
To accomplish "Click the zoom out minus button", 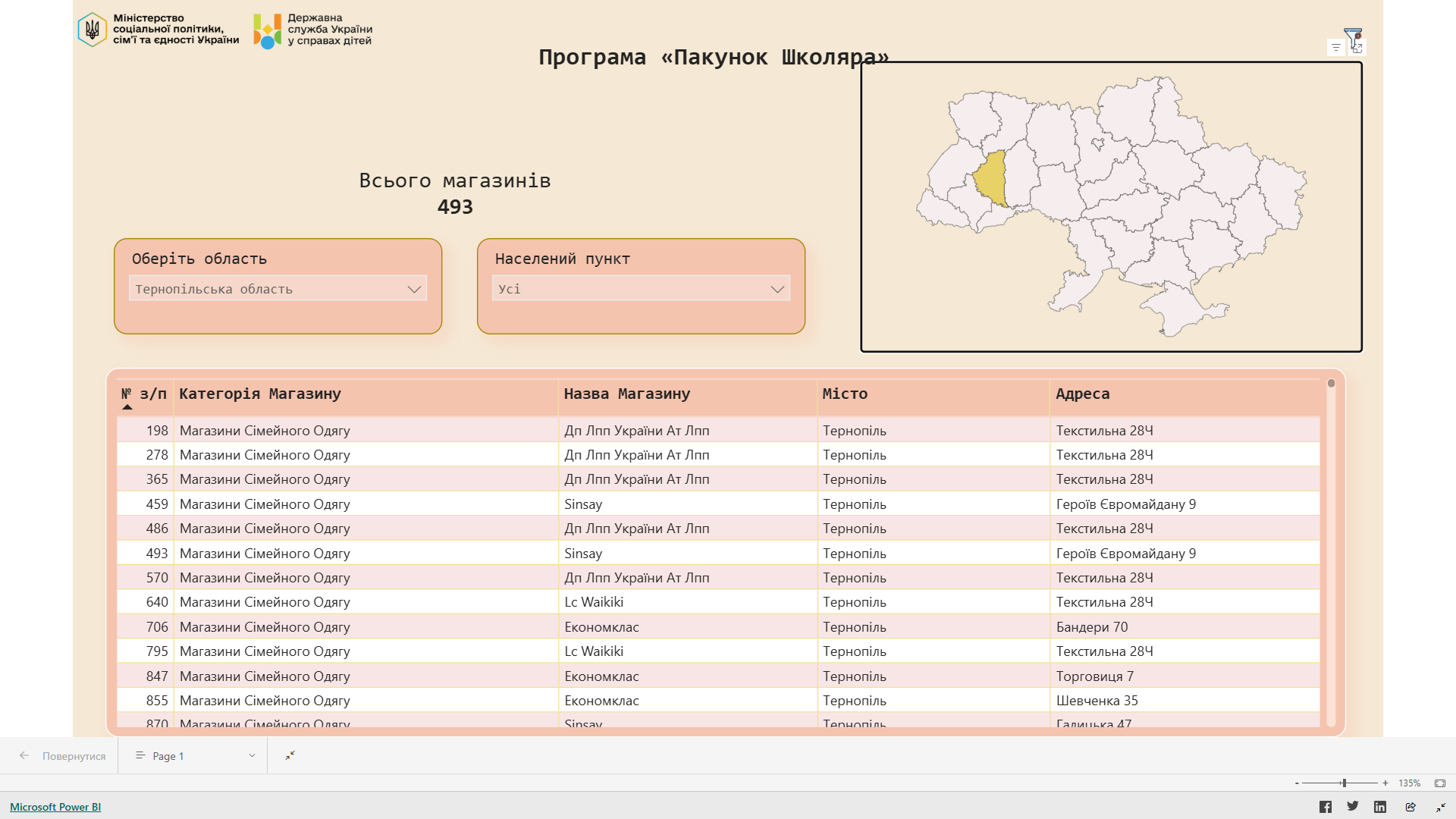I will pos(1297,783).
